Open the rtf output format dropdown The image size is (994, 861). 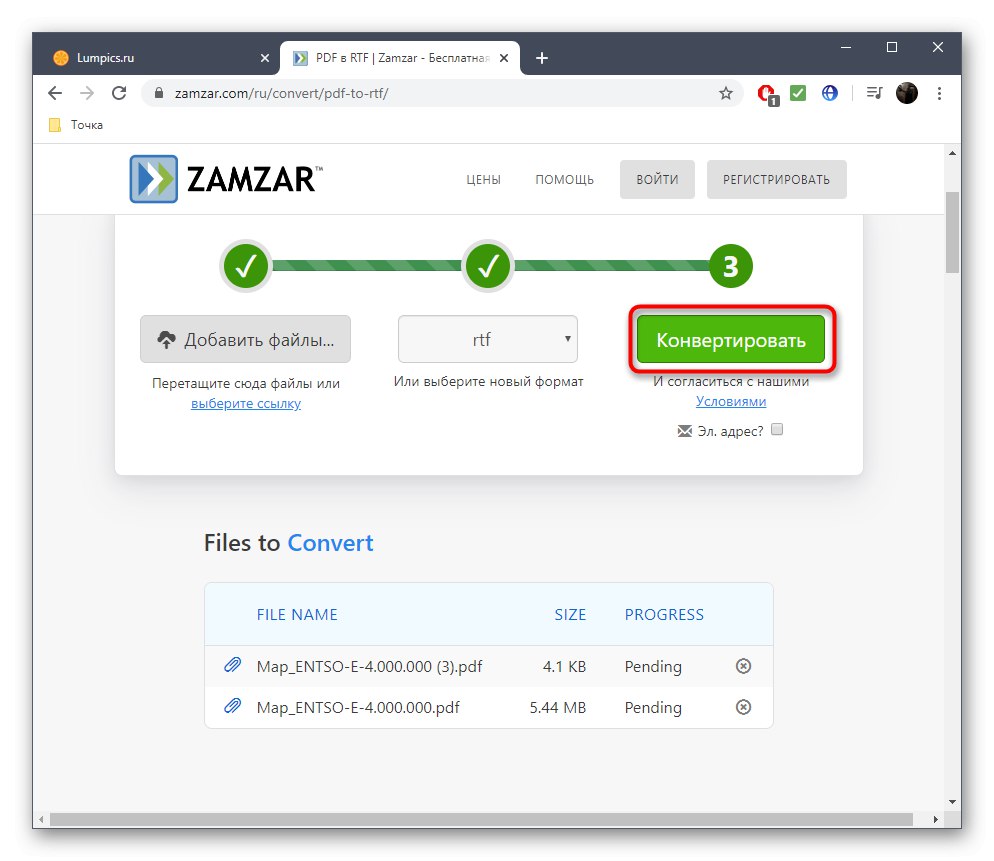coord(487,339)
